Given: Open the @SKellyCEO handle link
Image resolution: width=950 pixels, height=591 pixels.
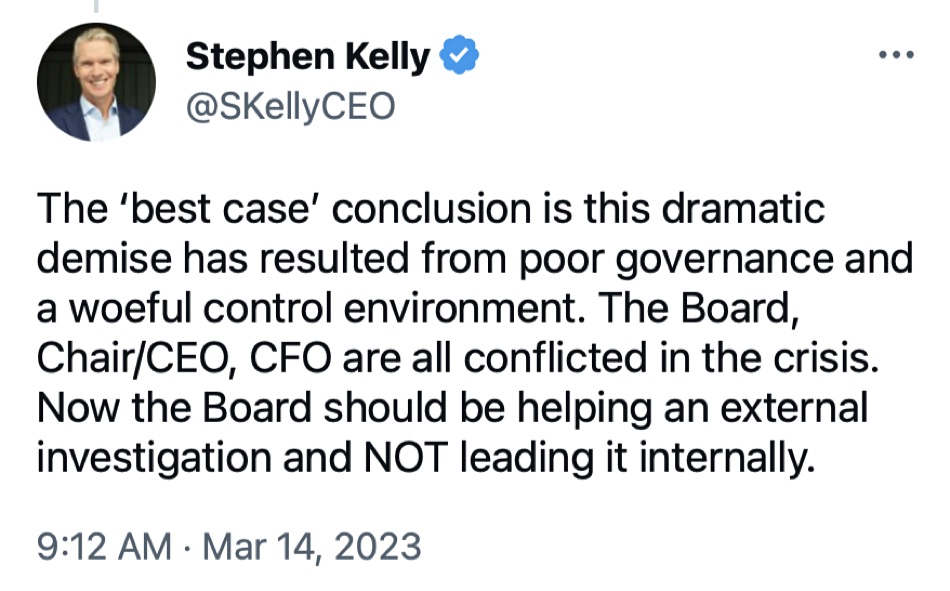Looking at the screenshot, I should point(290,107).
